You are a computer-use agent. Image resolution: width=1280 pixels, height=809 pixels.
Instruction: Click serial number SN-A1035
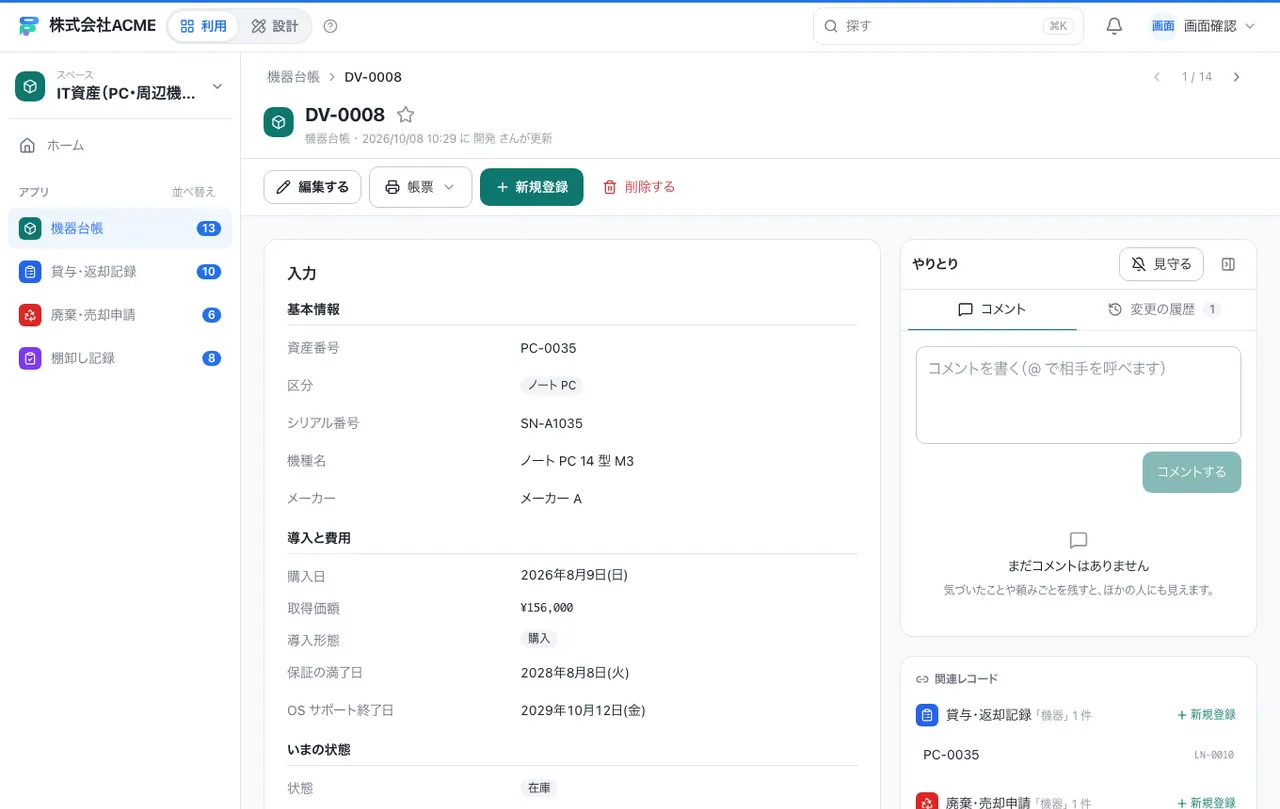coord(552,423)
